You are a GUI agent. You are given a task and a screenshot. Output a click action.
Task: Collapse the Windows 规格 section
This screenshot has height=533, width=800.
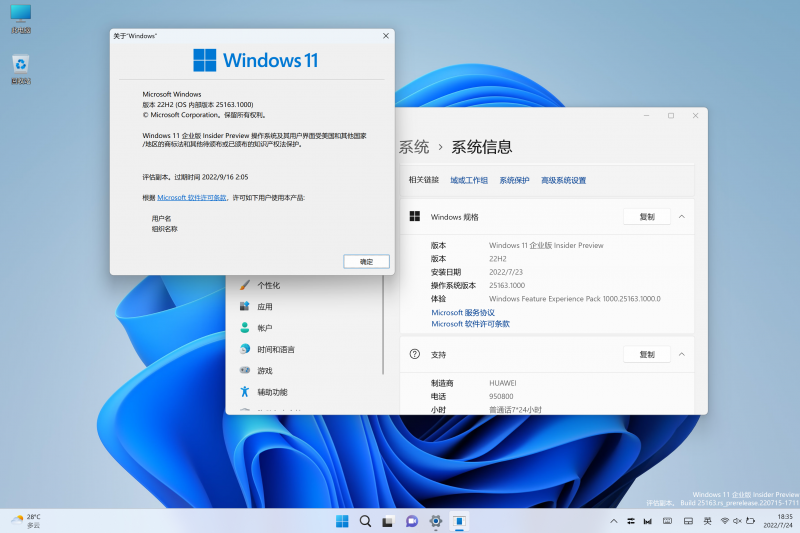[x=682, y=217]
